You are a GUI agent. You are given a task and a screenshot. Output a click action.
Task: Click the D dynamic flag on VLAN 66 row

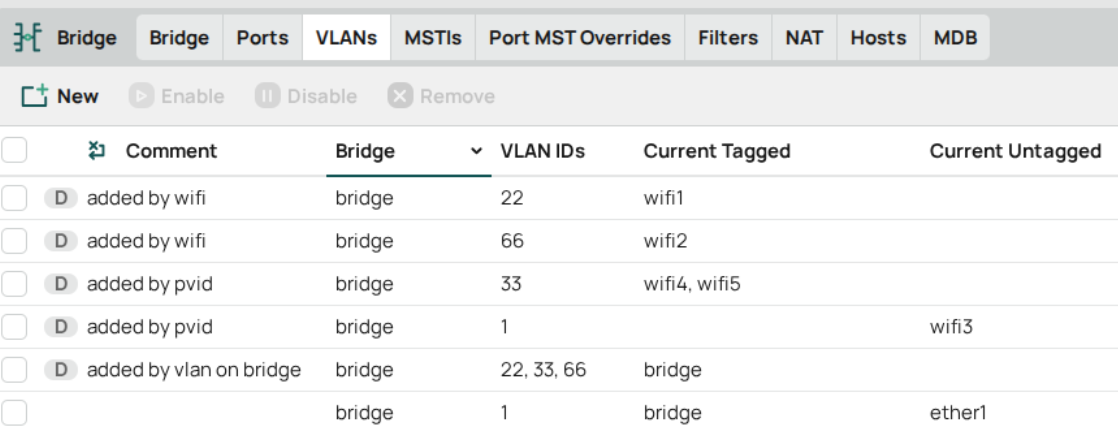point(61,241)
